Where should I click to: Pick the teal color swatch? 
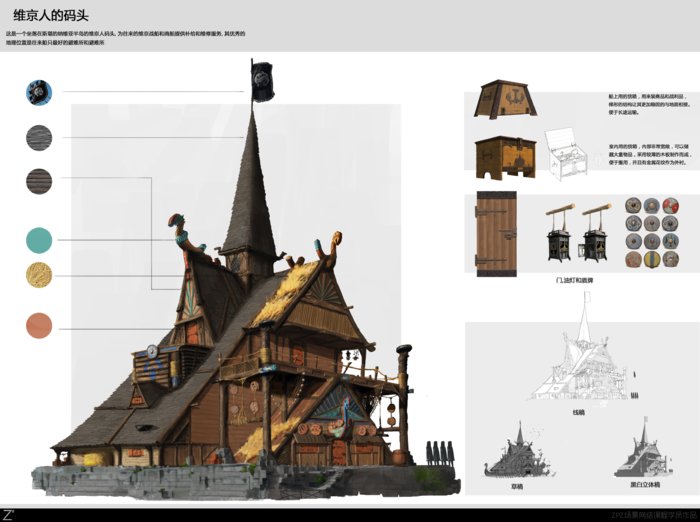(x=39, y=240)
